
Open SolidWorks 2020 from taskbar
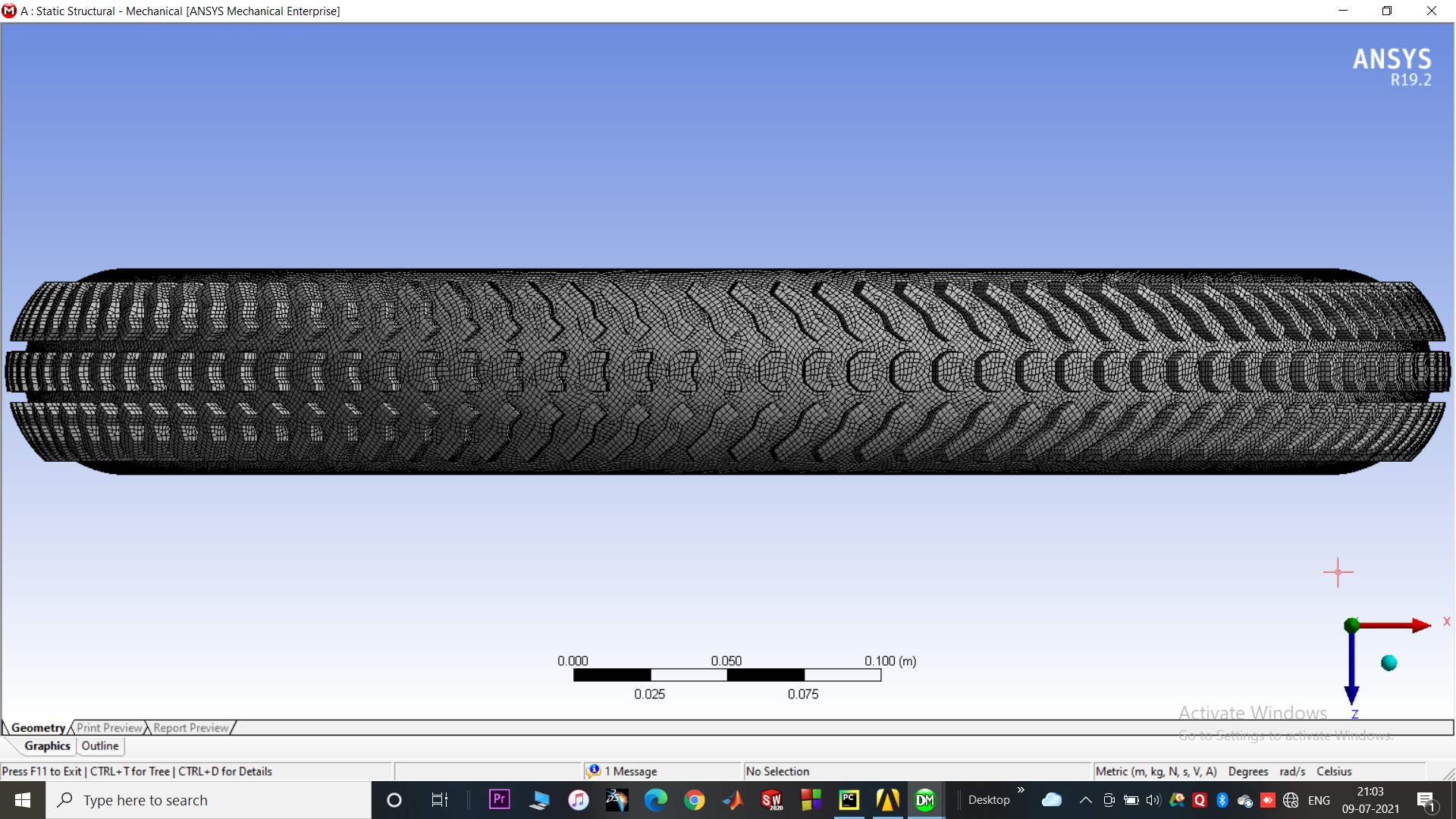(772, 800)
